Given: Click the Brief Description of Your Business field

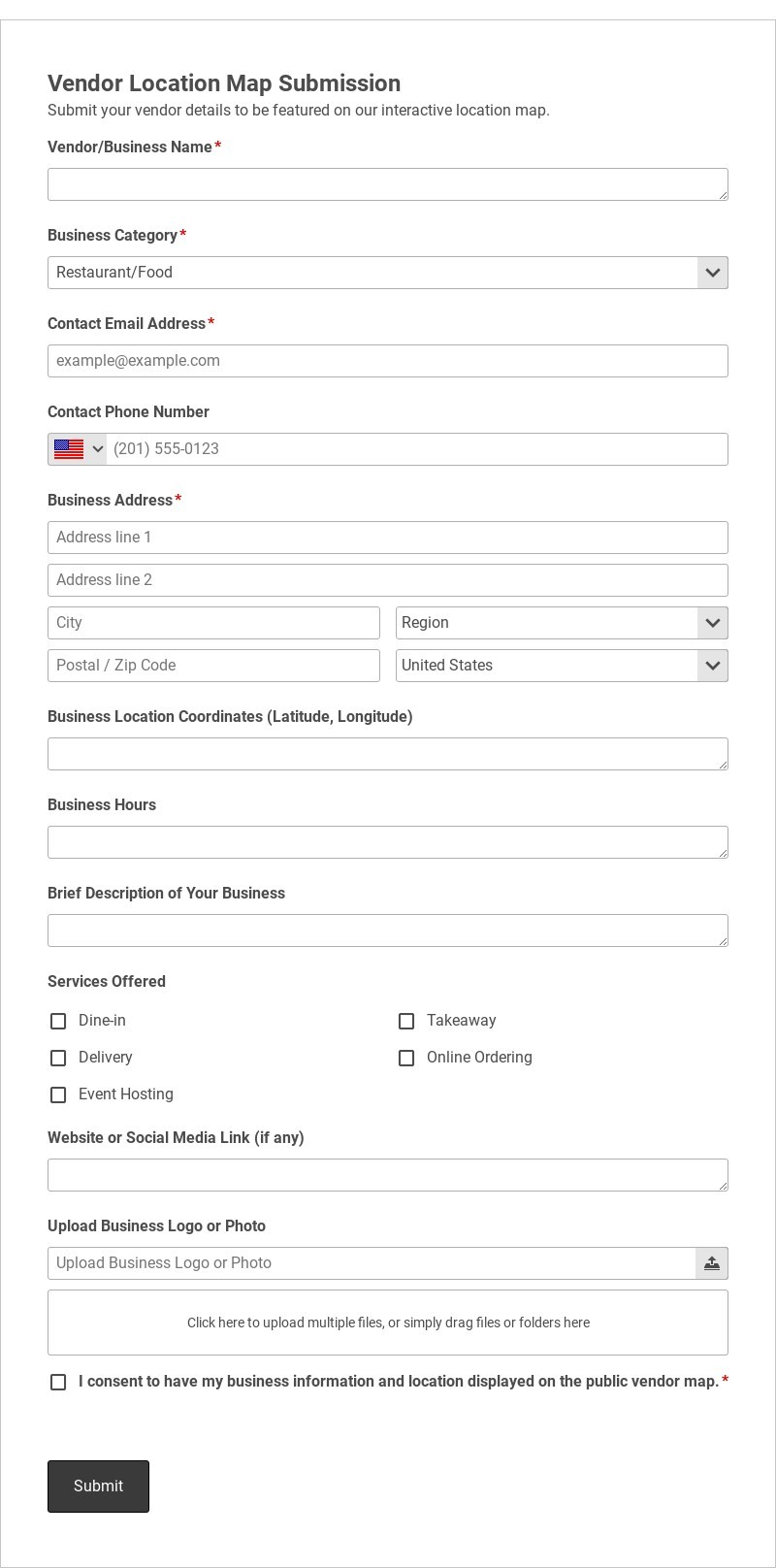Looking at the screenshot, I should 388,931.
